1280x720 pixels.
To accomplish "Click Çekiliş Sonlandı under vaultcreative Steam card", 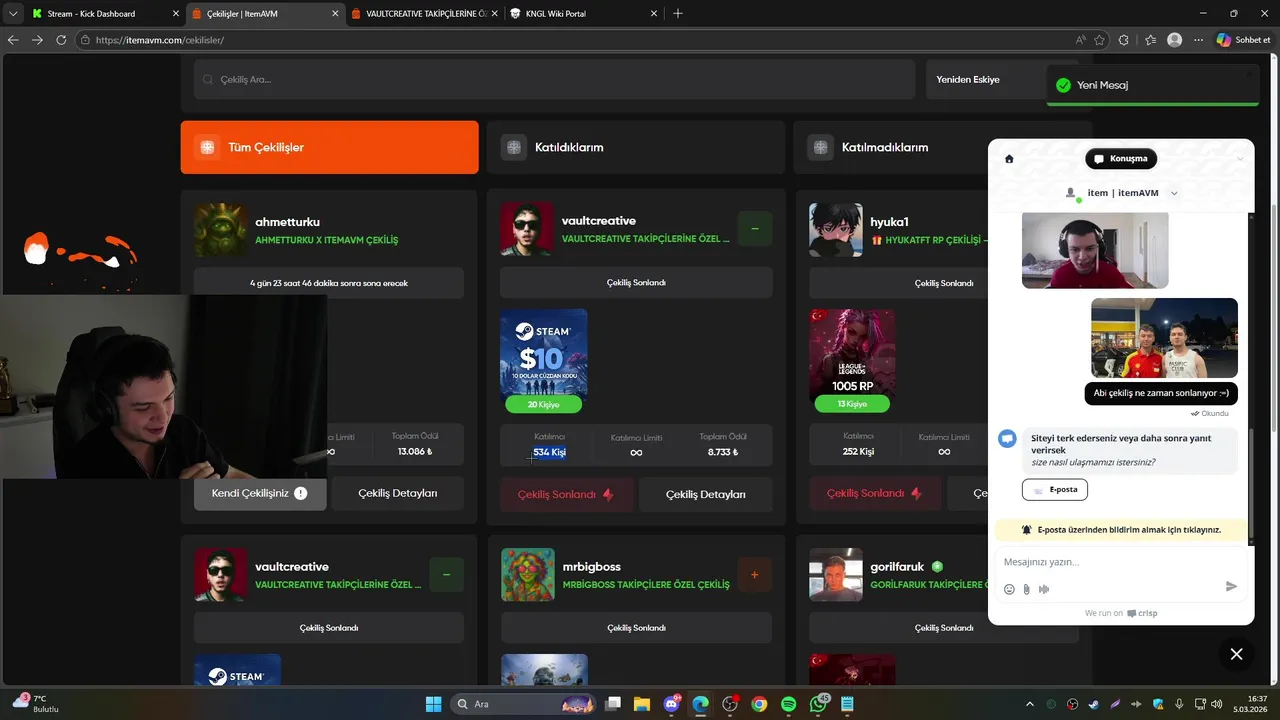I will point(566,494).
